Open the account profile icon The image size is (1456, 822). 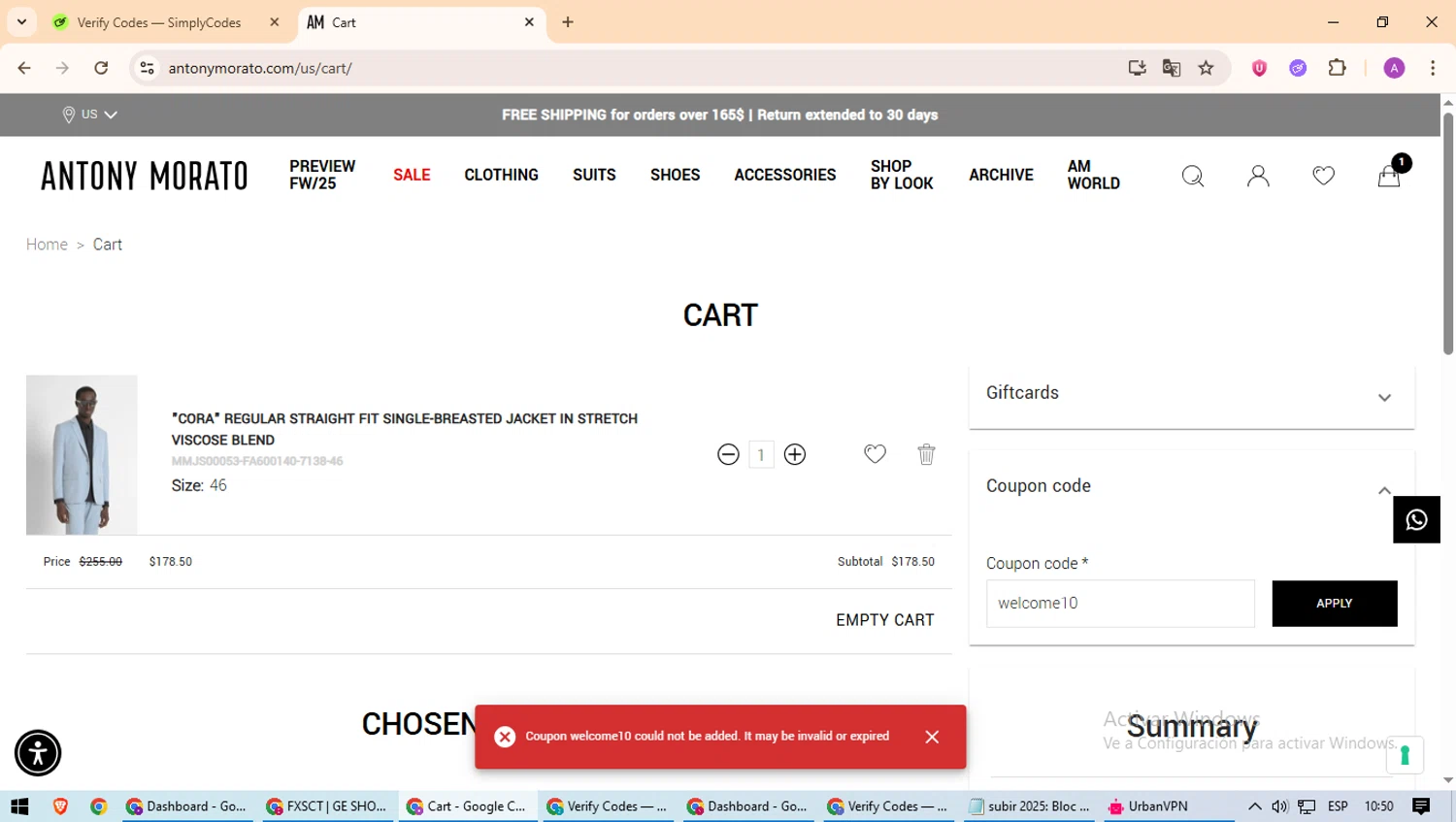click(x=1258, y=176)
